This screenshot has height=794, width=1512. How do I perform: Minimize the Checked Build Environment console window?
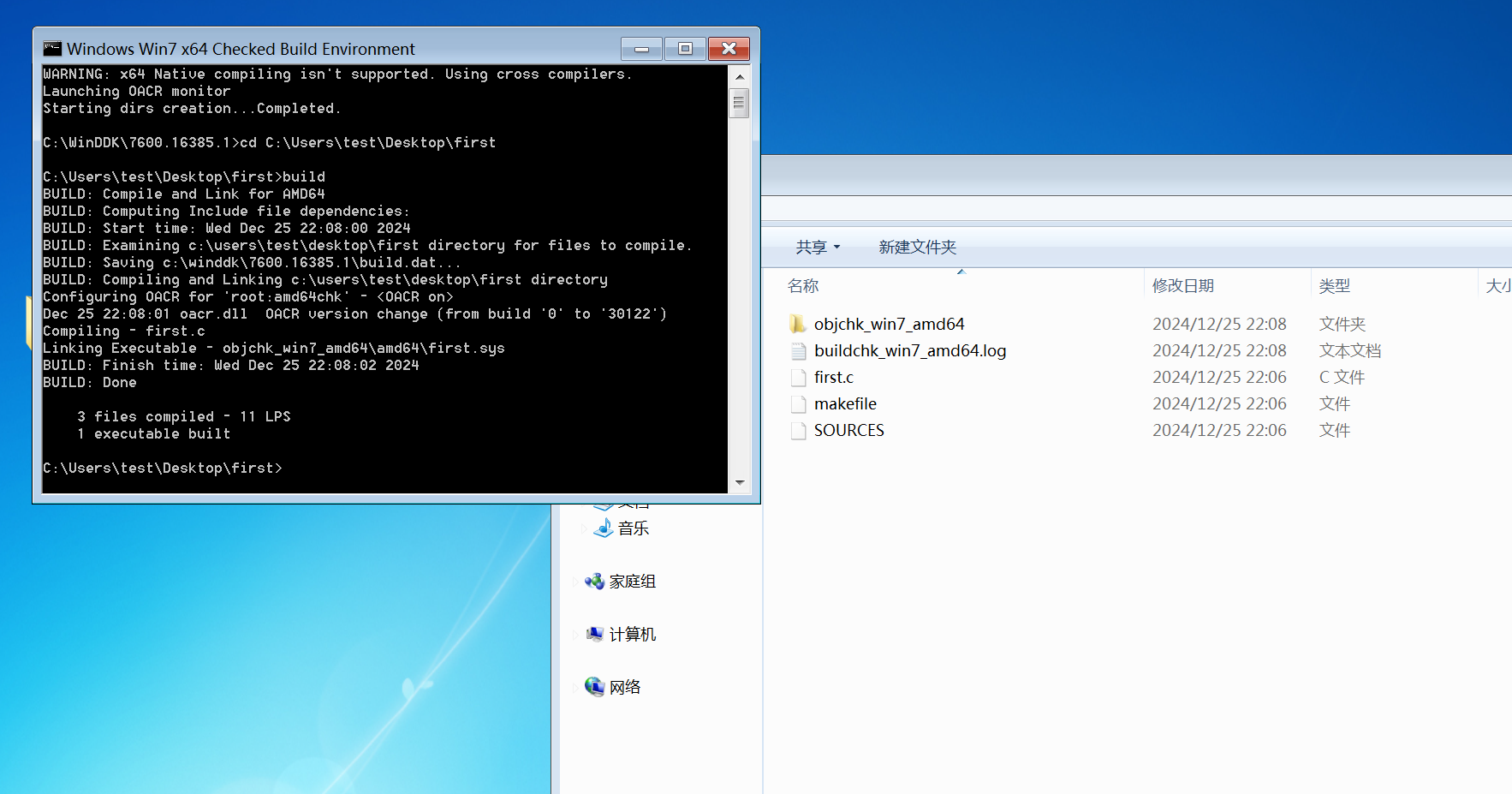641,49
